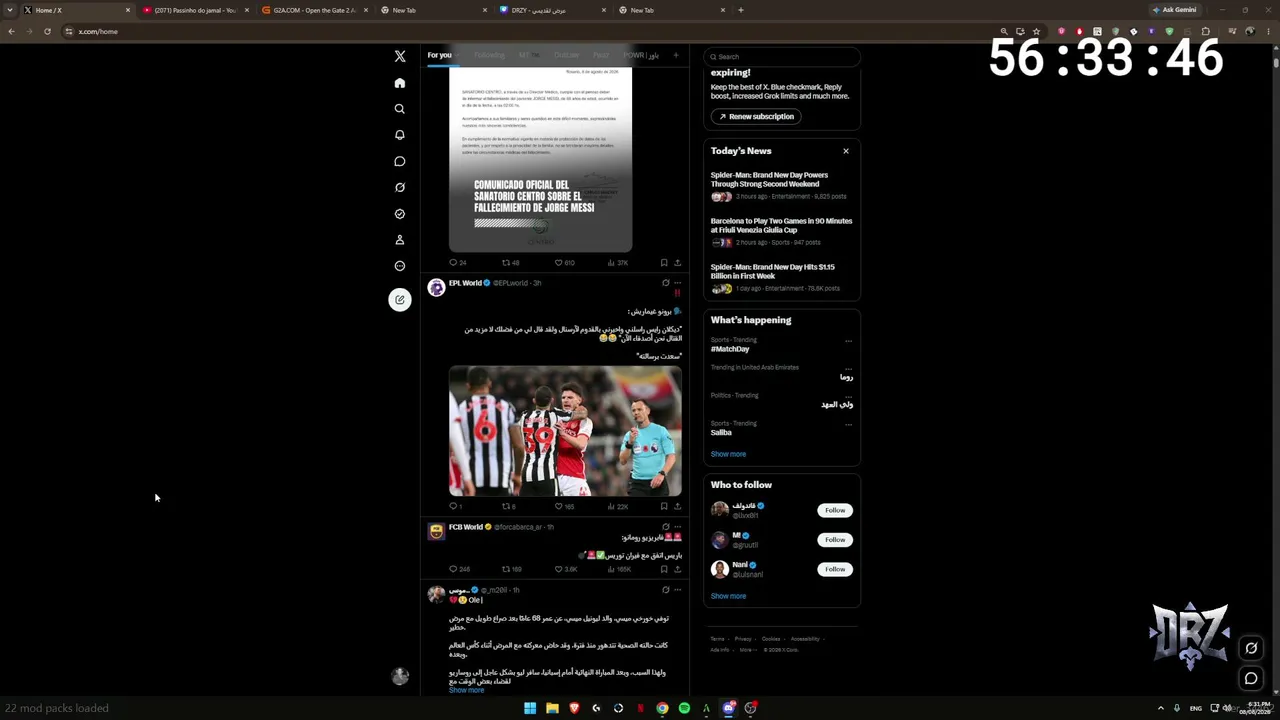Reload the page in the browser
Image resolution: width=1280 pixels, height=720 pixels.
[x=47, y=31]
